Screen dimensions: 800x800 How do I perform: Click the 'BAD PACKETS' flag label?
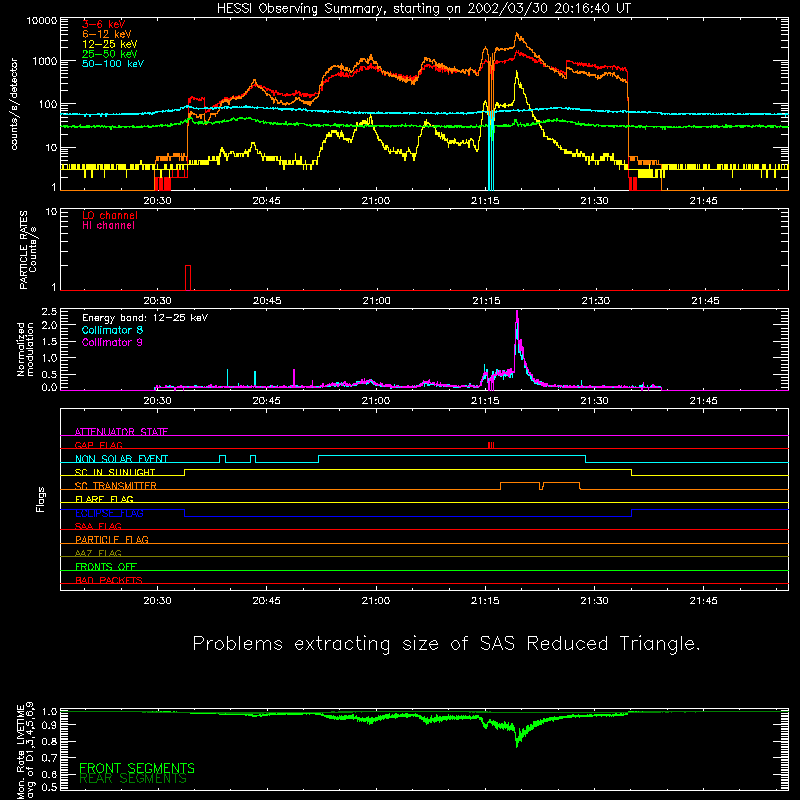109,580
